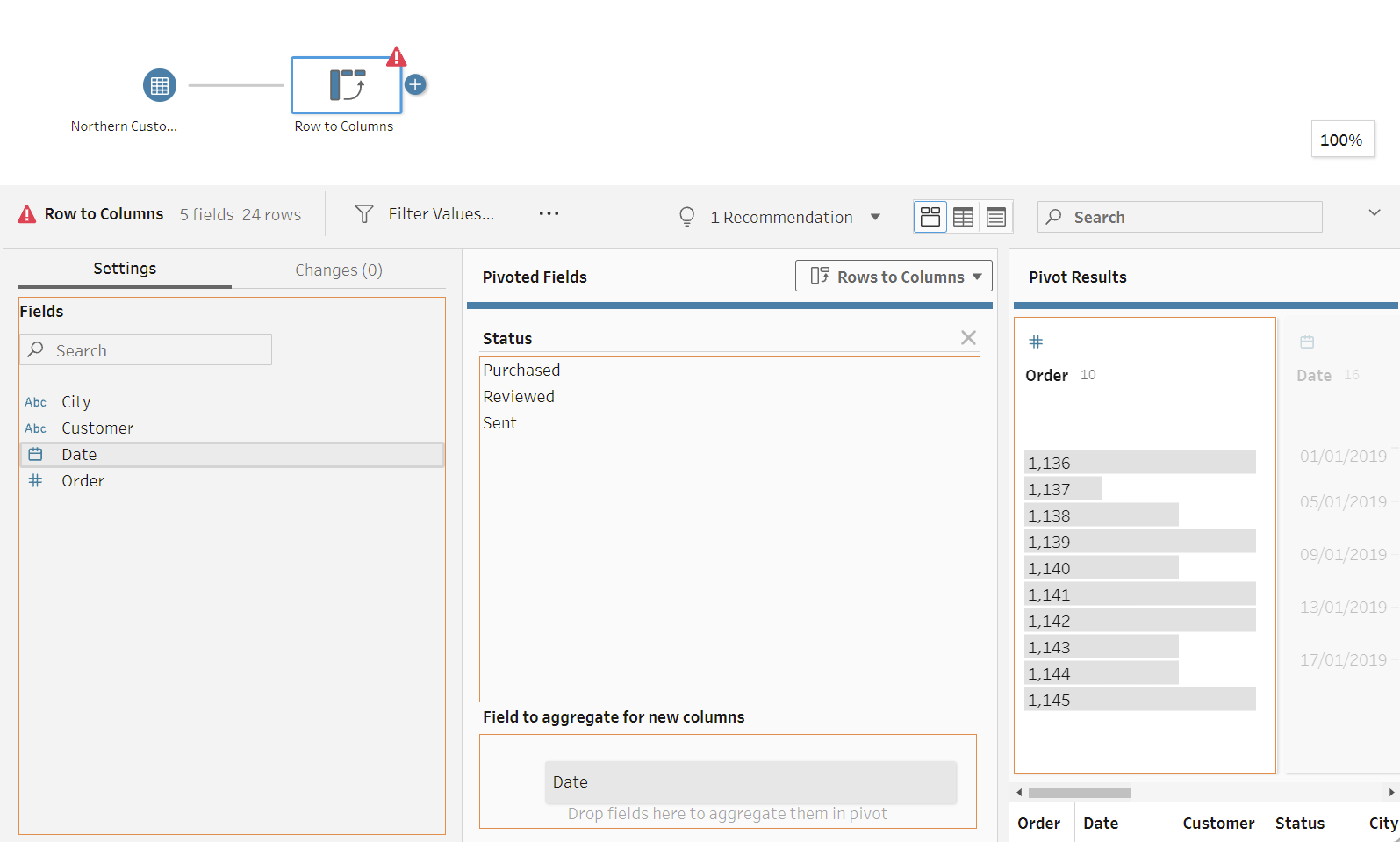Select the City field in Fields list
This screenshot has height=842, width=1400.
coord(232,402)
